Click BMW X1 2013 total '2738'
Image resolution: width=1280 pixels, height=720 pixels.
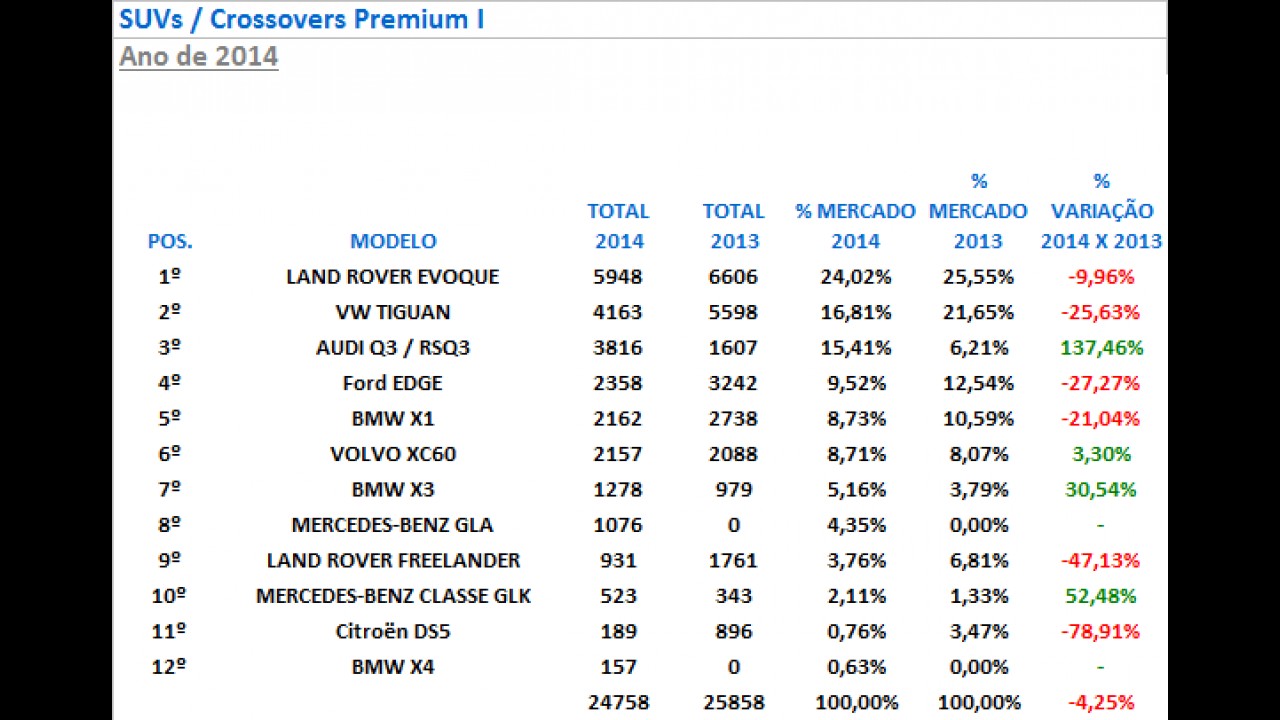coord(733,419)
